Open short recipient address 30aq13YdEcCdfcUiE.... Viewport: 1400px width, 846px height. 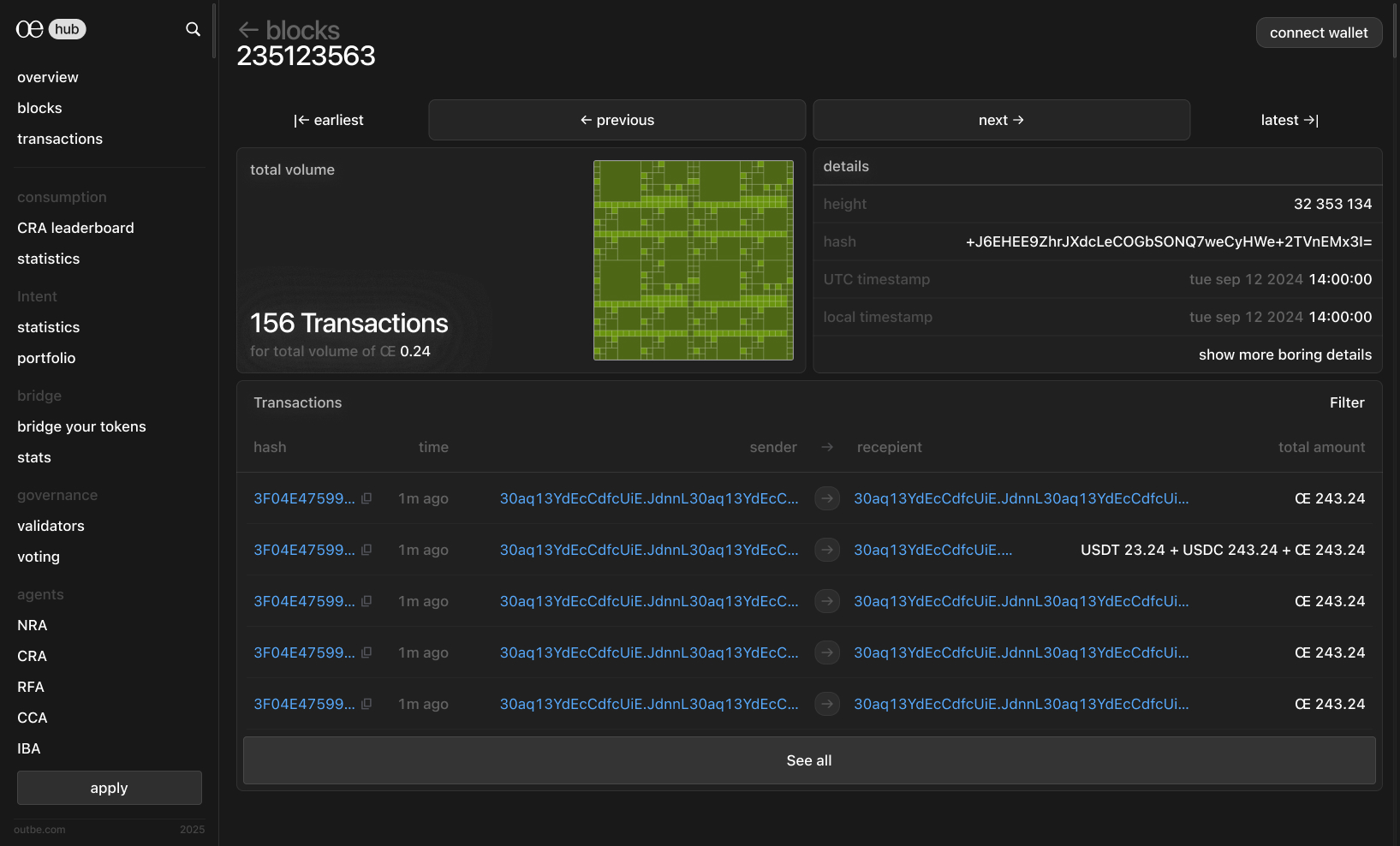pyautogui.click(x=932, y=550)
